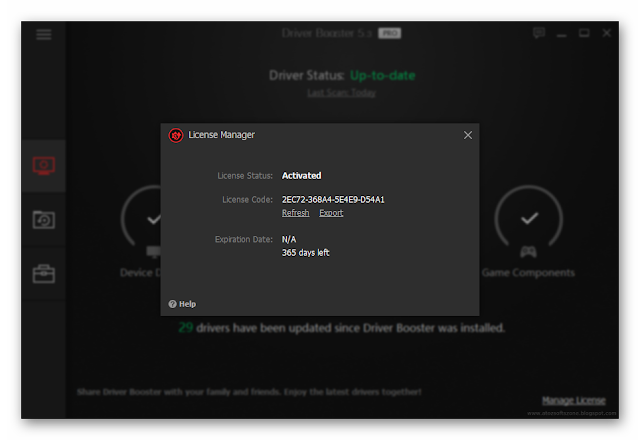
Task: Click the Device Drivers checkmark circle
Action: [141, 216]
